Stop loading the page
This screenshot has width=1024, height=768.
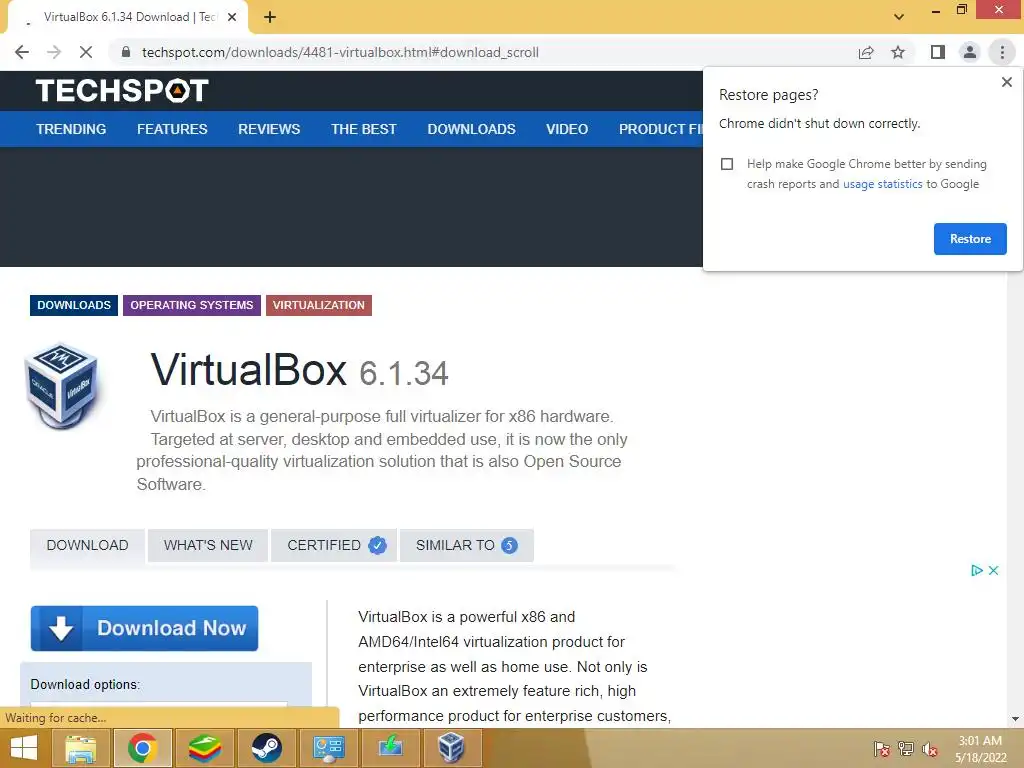click(86, 52)
